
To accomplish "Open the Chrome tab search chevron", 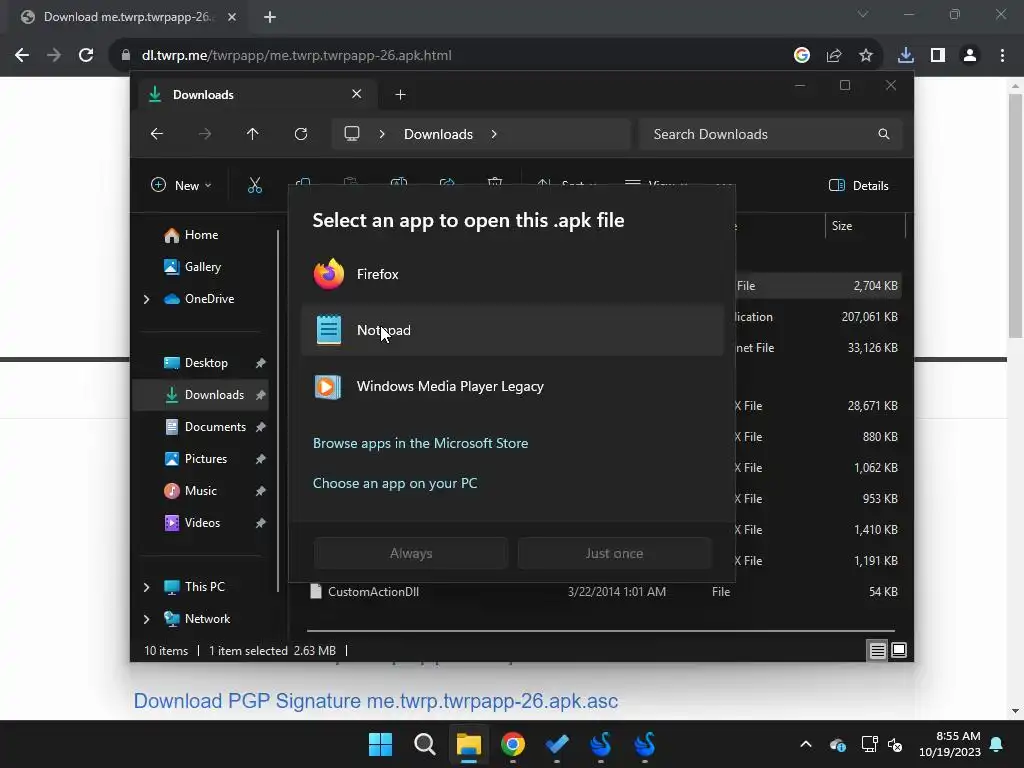I will click(863, 14).
